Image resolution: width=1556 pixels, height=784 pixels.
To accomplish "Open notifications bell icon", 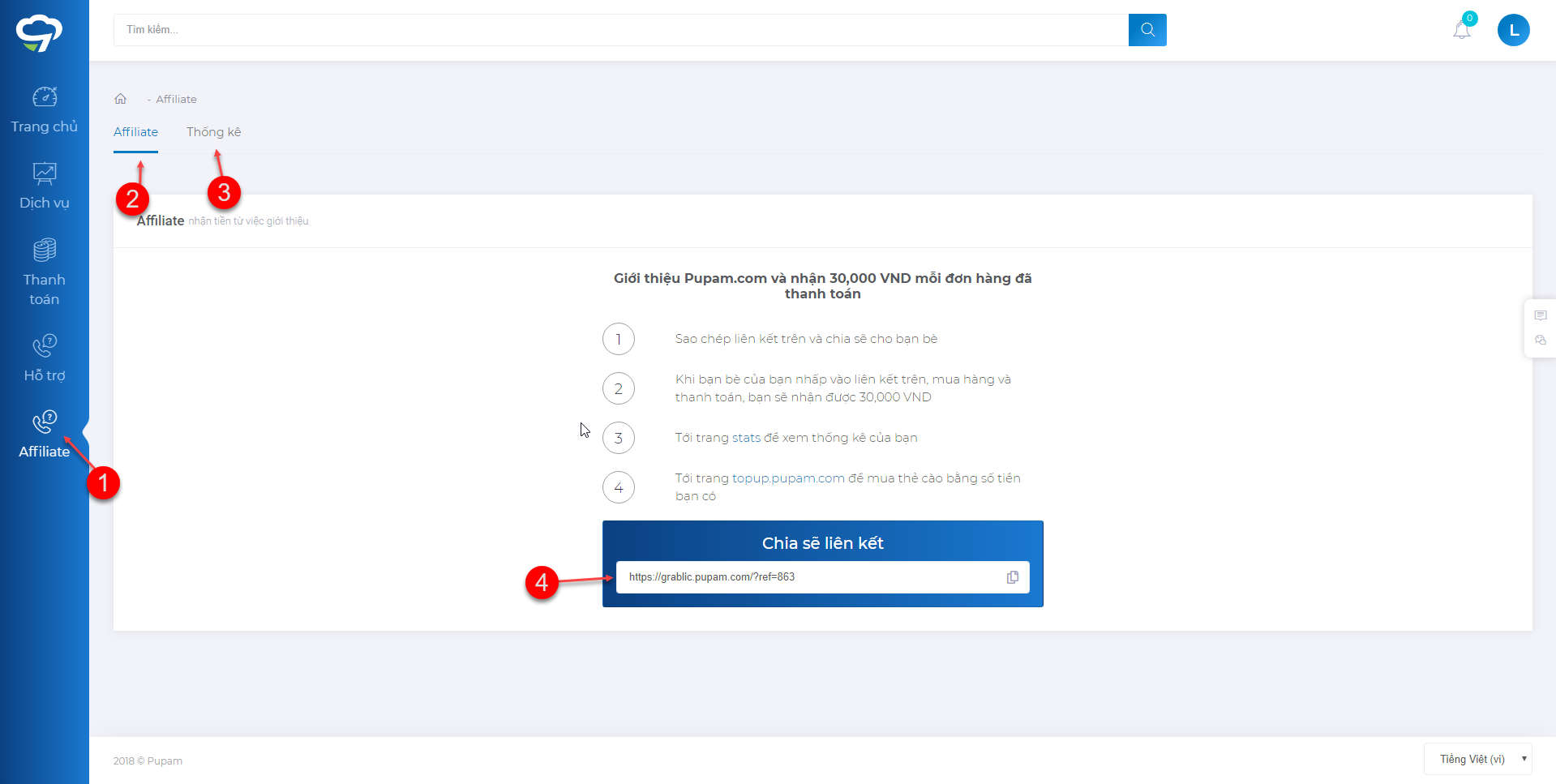I will [1462, 30].
